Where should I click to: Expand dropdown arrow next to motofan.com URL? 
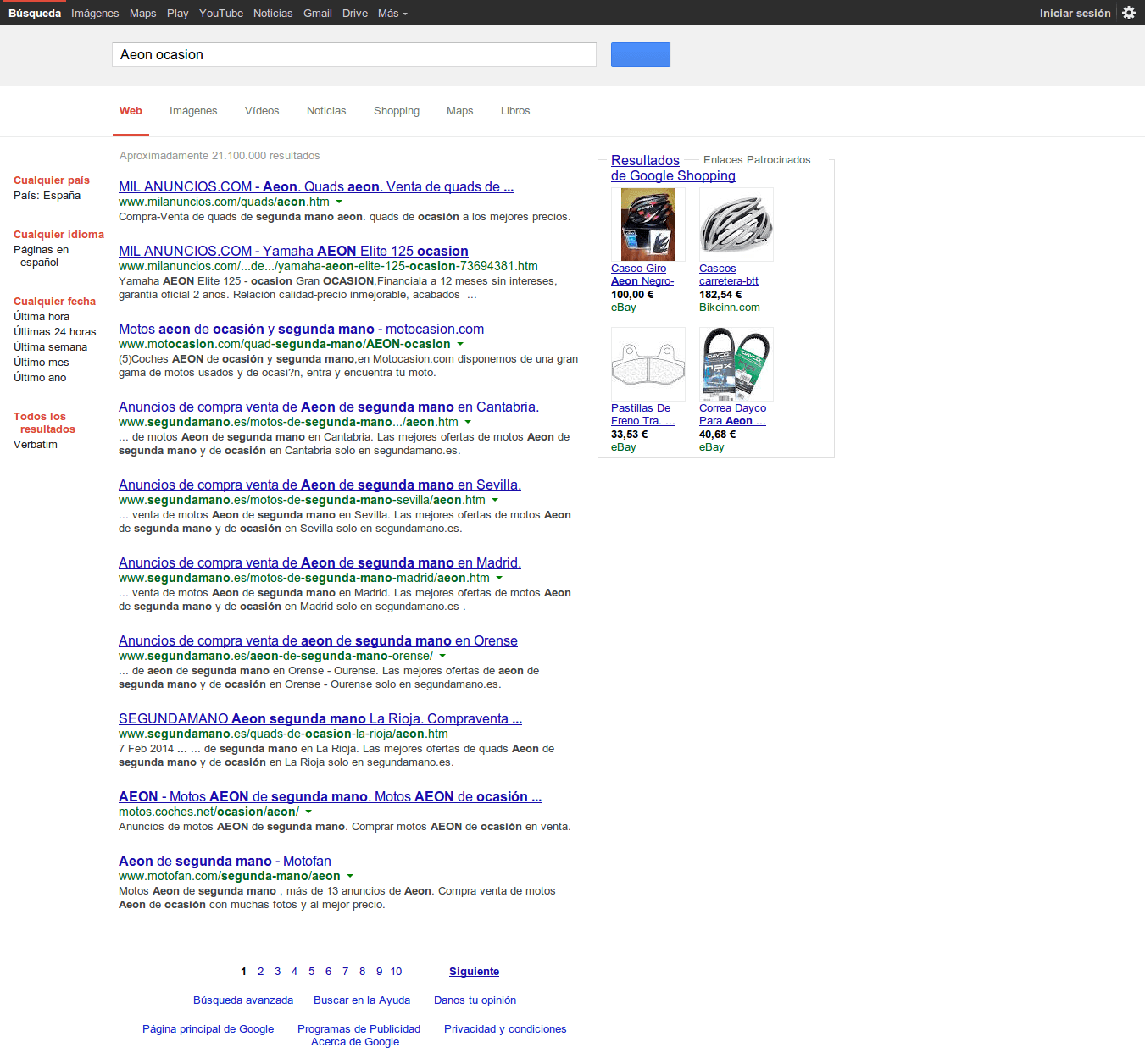click(x=350, y=876)
